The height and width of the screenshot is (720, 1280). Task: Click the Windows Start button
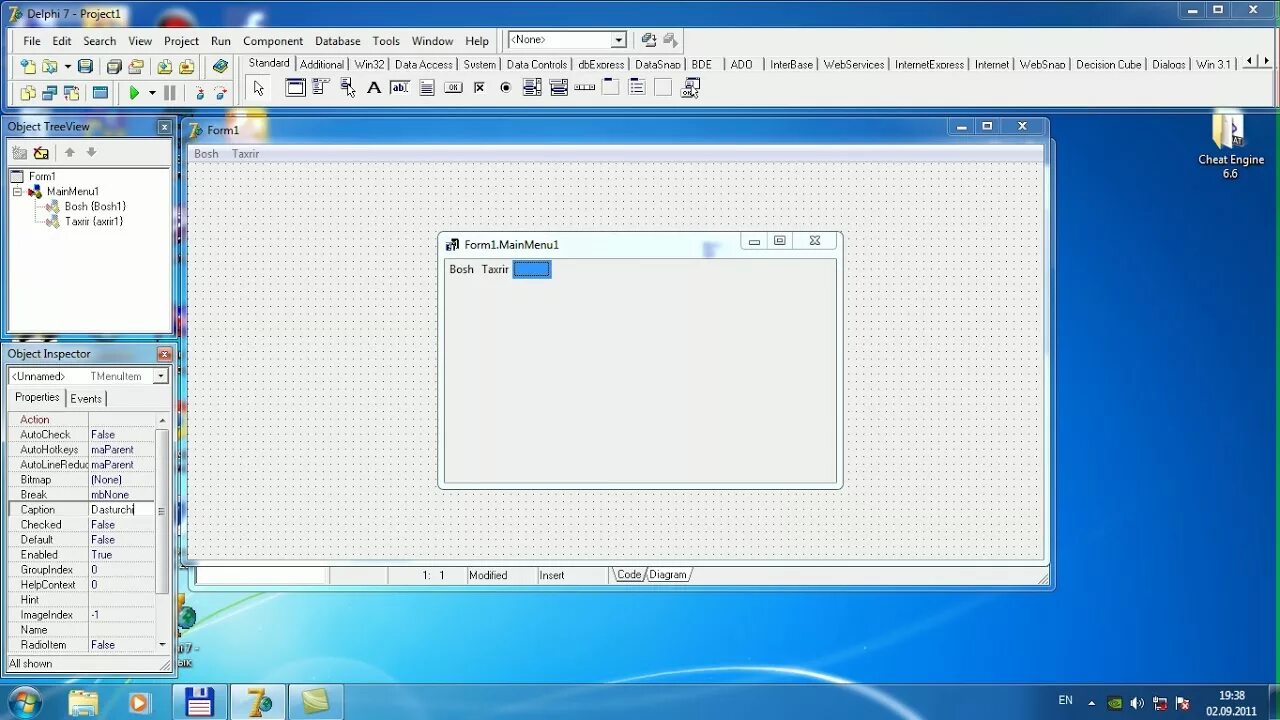pyautogui.click(x=24, y=701)
